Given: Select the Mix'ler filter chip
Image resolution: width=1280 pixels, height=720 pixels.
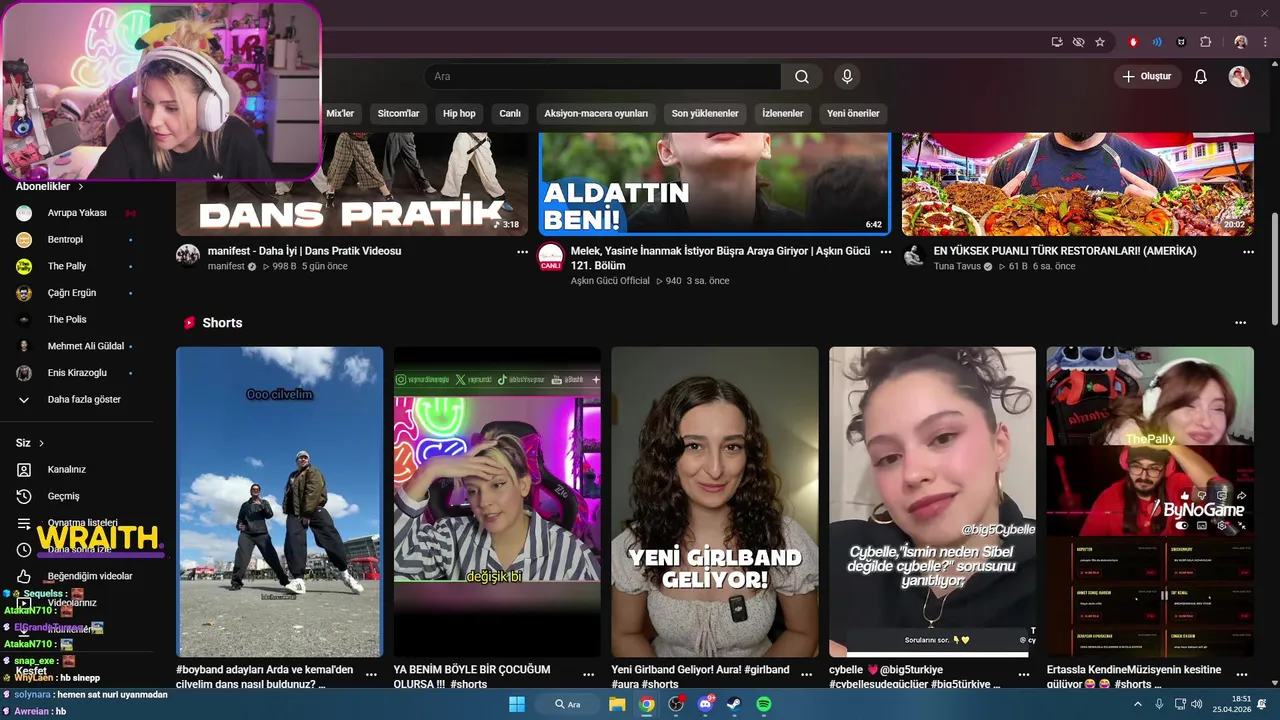Looking at the screenshot, I should (340, 113).
